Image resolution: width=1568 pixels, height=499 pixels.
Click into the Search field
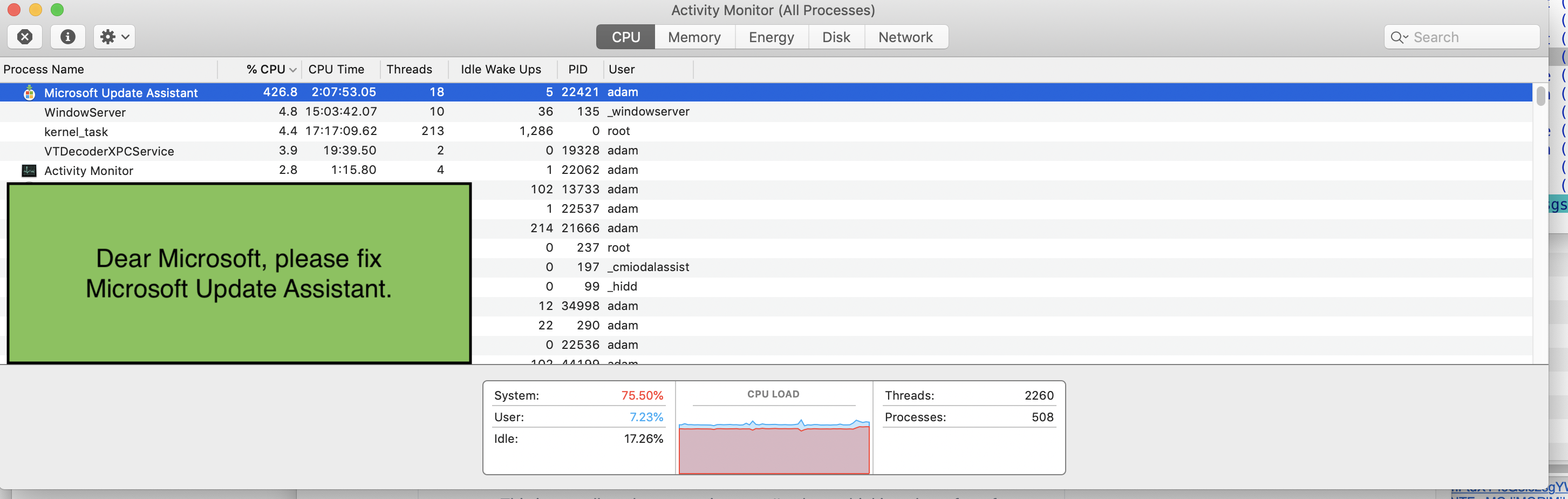click(x=1462, y=37)
